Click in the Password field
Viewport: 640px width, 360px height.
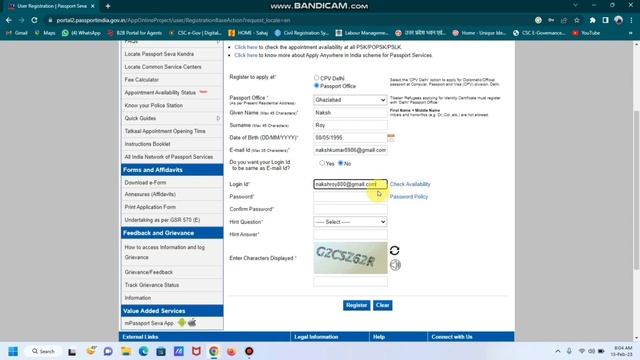pyautogui.click(x=350, y=197)
